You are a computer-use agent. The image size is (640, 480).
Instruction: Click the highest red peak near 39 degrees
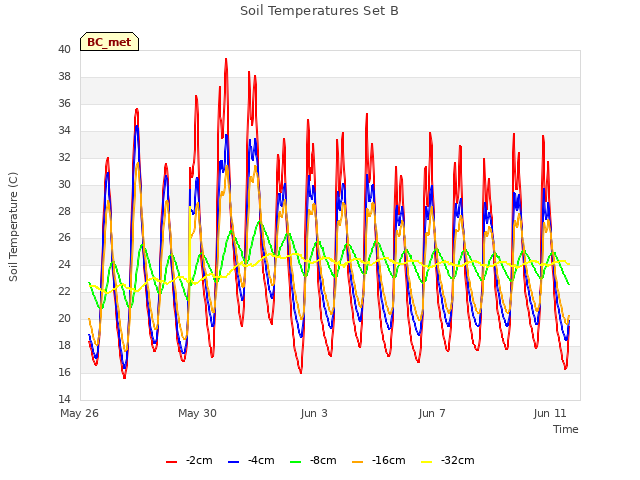226,60
